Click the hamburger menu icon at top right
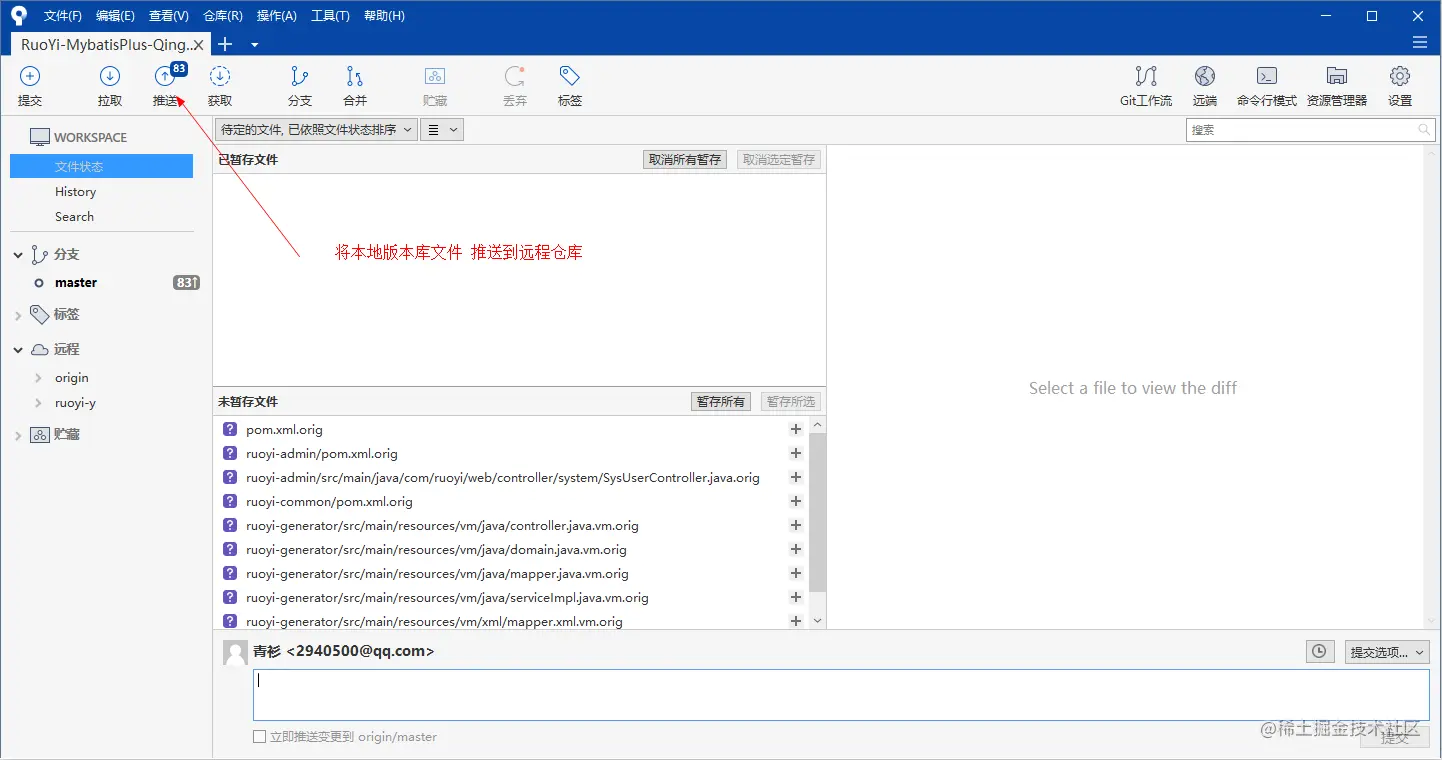This screenshot has height=760, width=1442. point(1420,42)
